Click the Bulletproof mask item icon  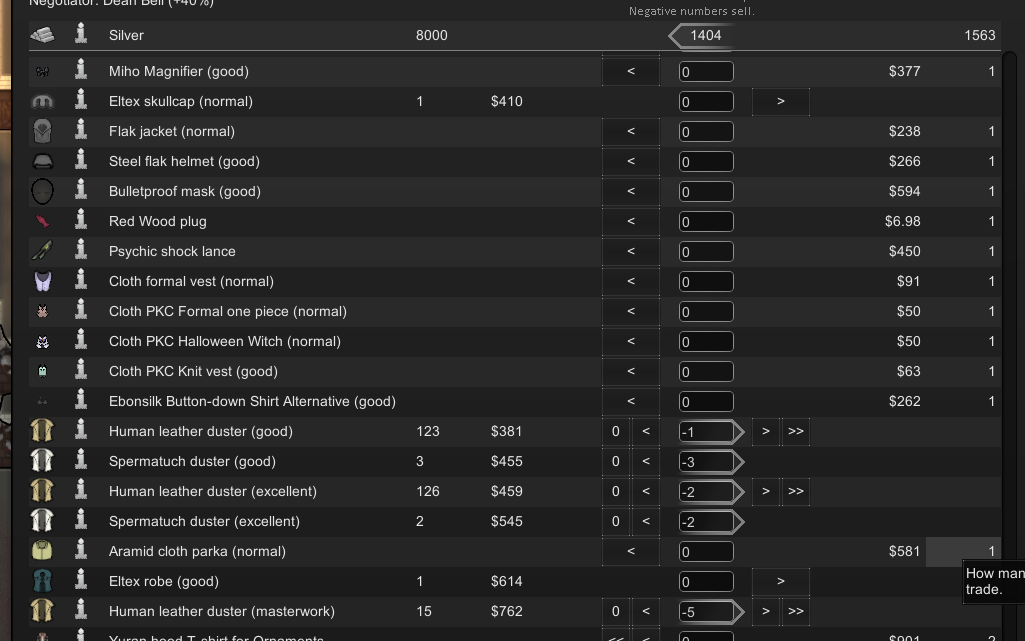[x=42, y=191]
